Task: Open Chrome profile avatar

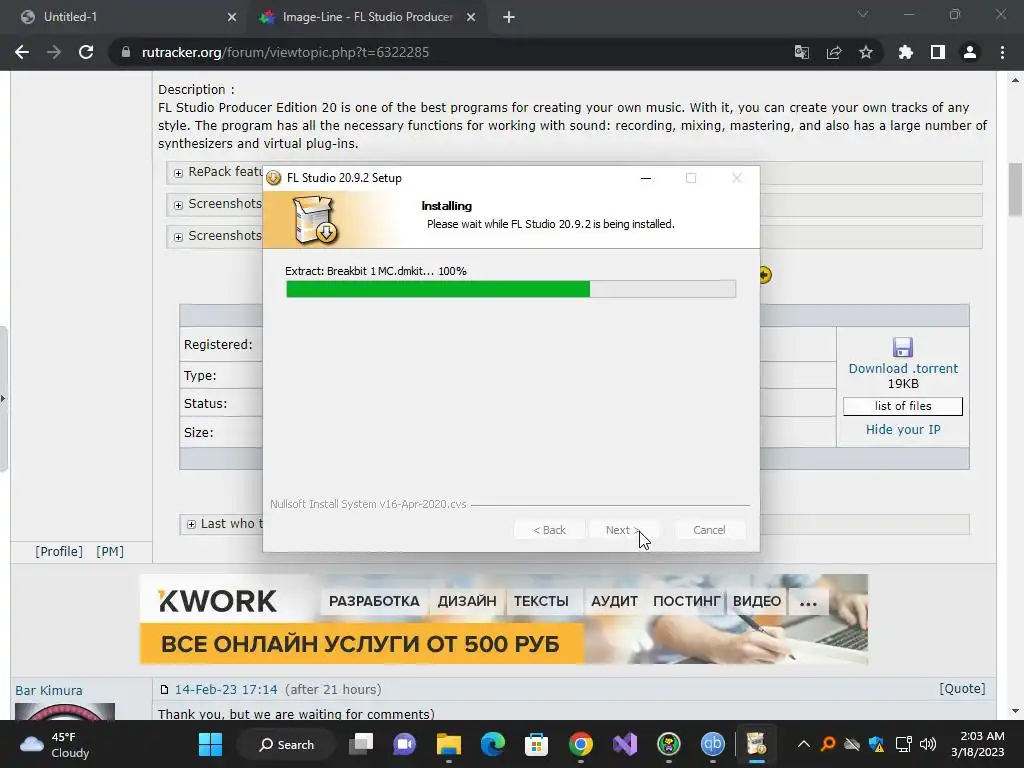Action: 970,52
